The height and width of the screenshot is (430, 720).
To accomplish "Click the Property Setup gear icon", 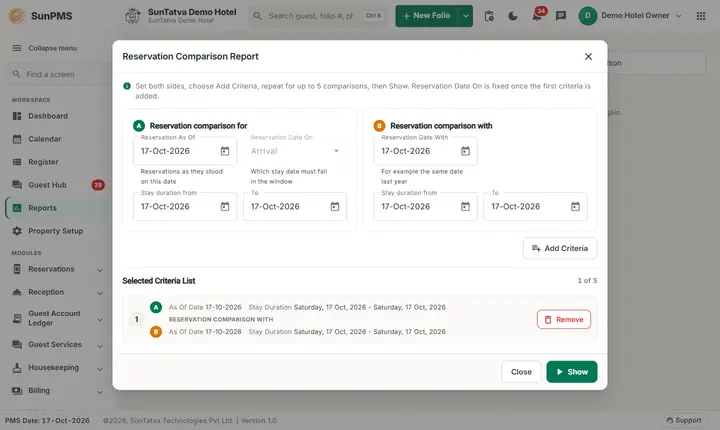I will pyautogui.click(x=17, y=231).
